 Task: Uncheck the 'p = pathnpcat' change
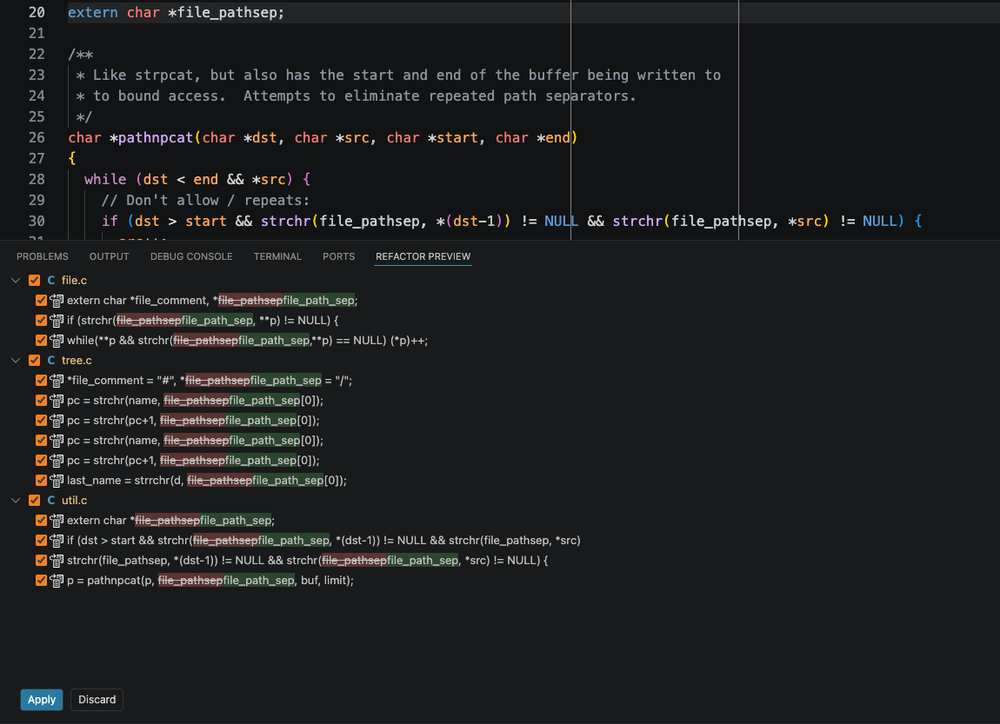[41, 580]
